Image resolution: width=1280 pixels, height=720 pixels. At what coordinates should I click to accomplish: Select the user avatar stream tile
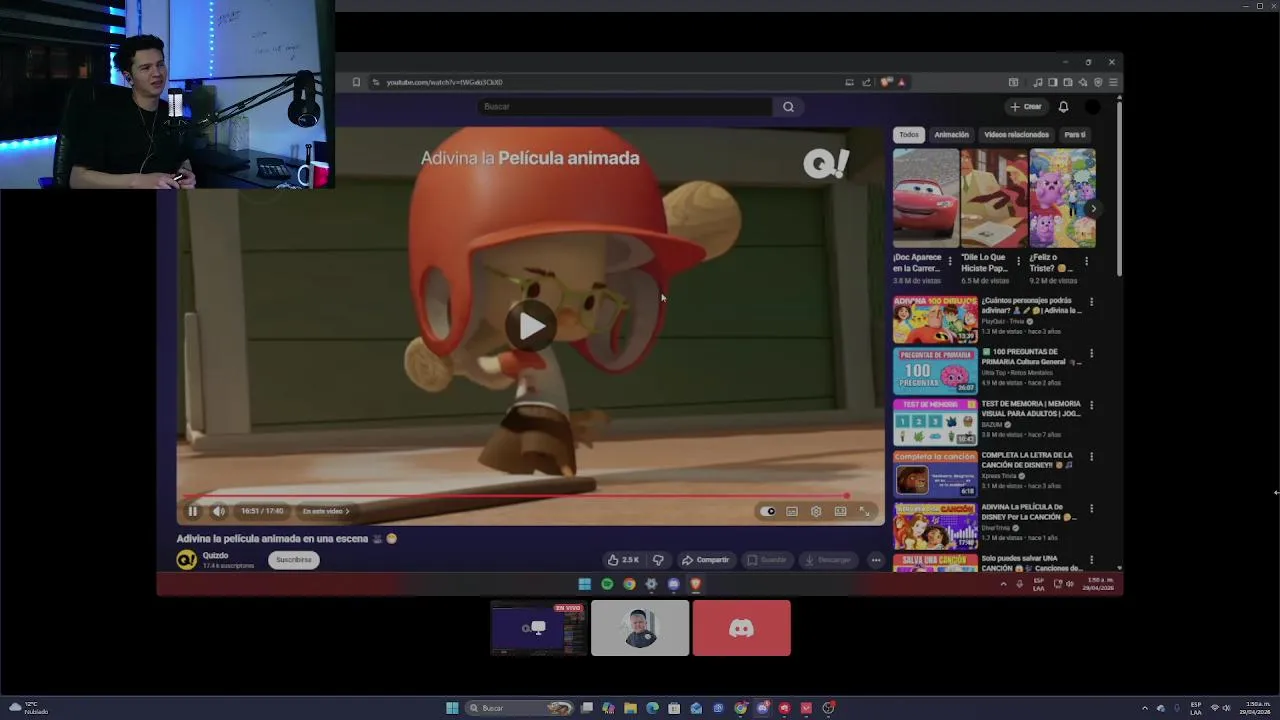640,628
